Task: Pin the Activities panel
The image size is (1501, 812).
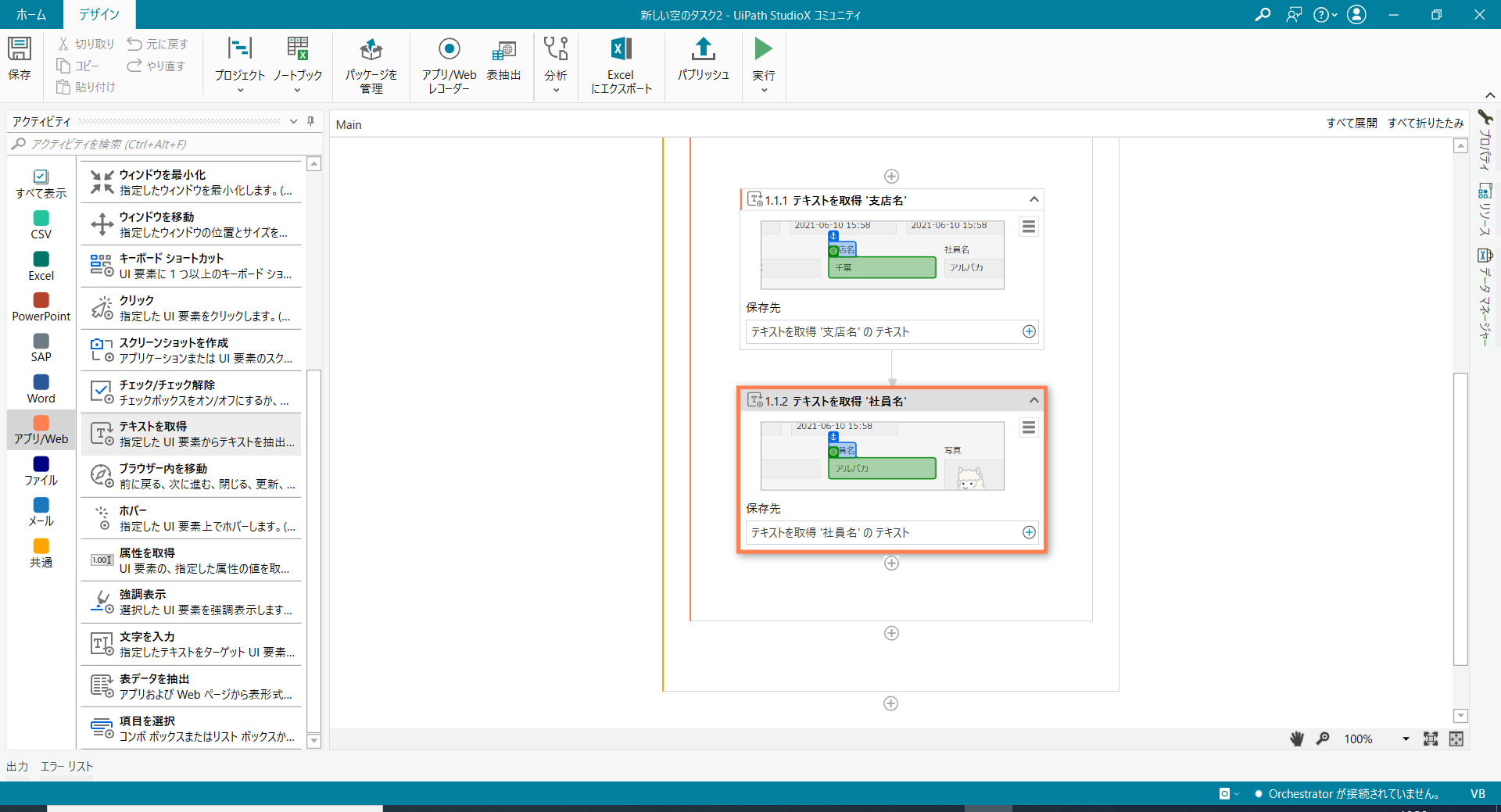Action: (311, 121)
